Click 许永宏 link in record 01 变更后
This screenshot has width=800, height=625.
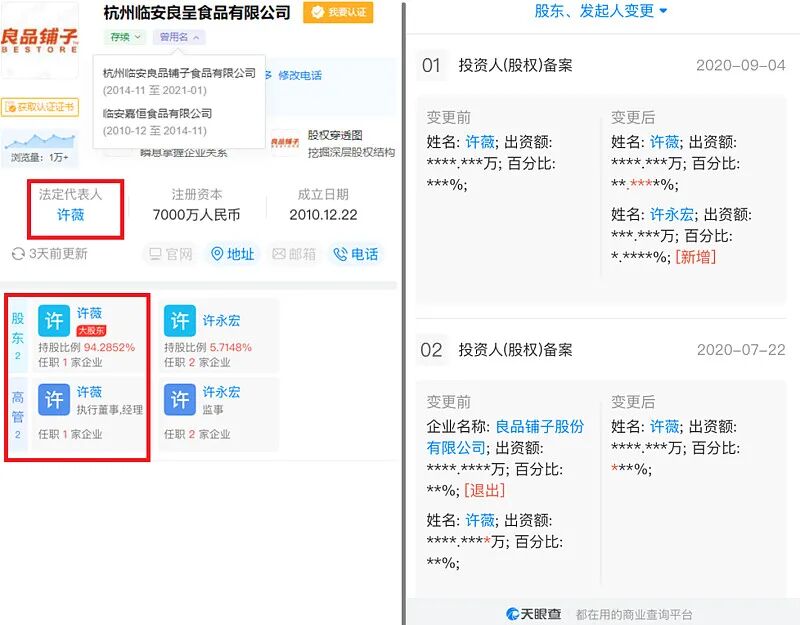(671, 214)
